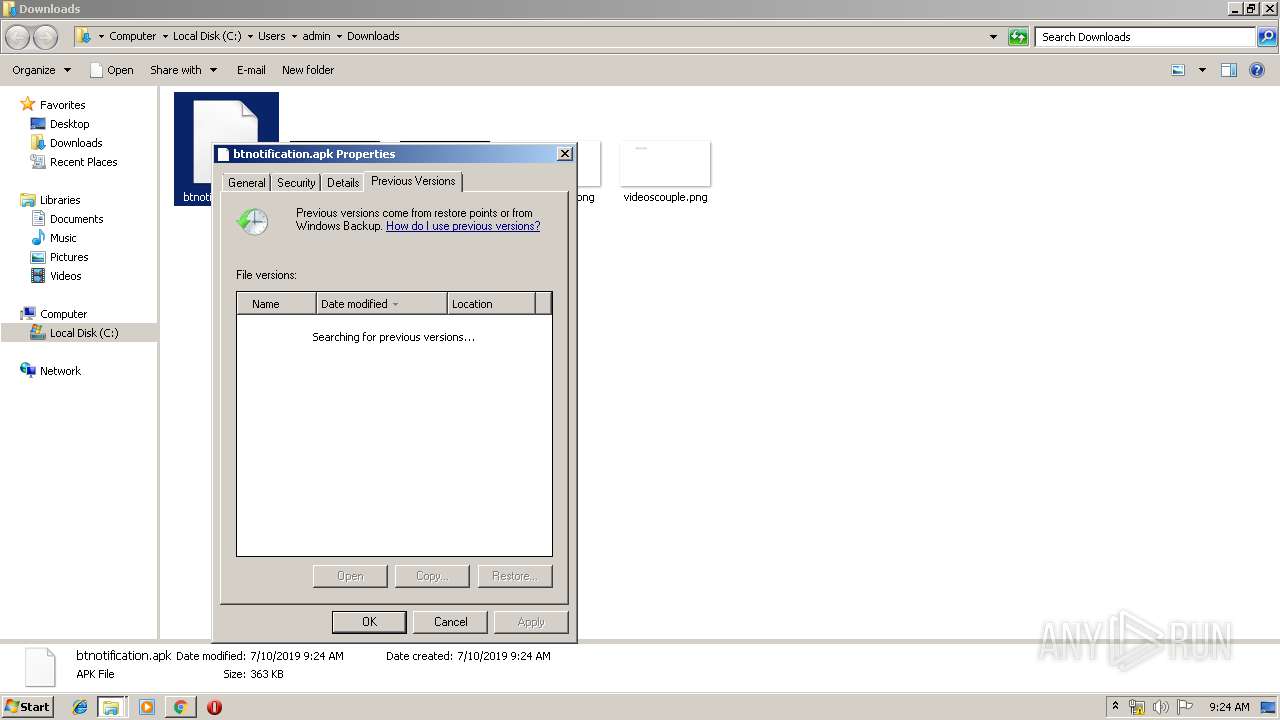This screenshot has width=1280, height=720.
Task: Launch Windows Media Player from taskbar
Action: click(x=147, y=707)
